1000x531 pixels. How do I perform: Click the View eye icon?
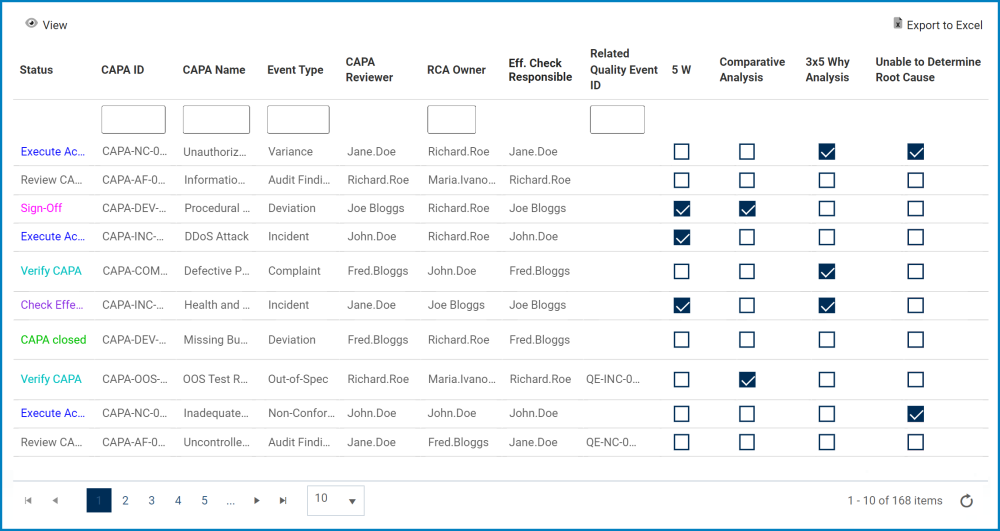coord(31,24)
